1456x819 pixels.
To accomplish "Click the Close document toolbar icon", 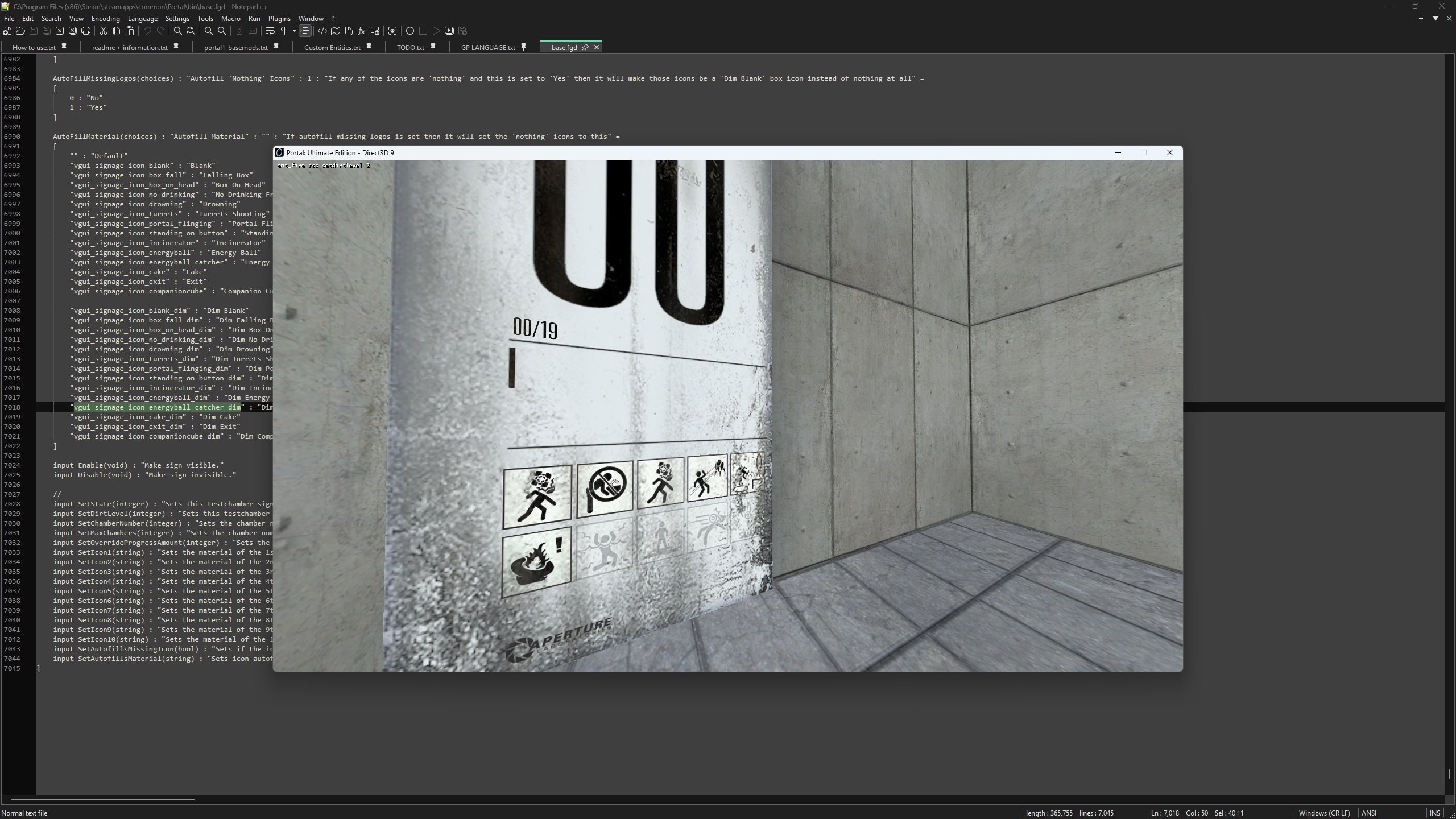I will [x=60, y=31].
